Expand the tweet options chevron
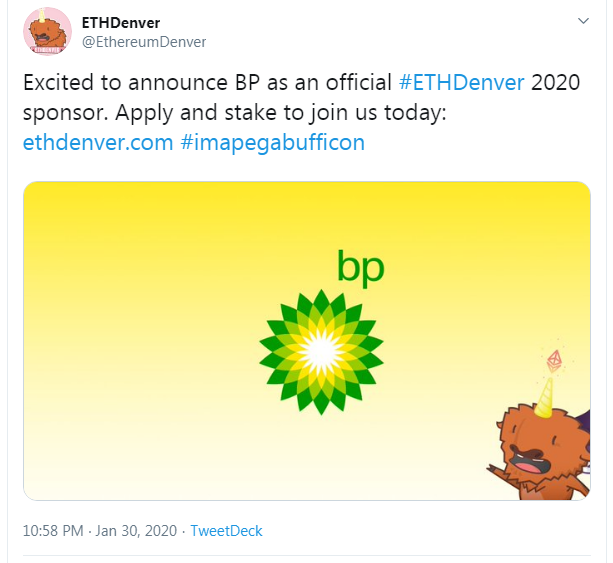This screenshot has height=563, width=613. [x=583, y=21]
